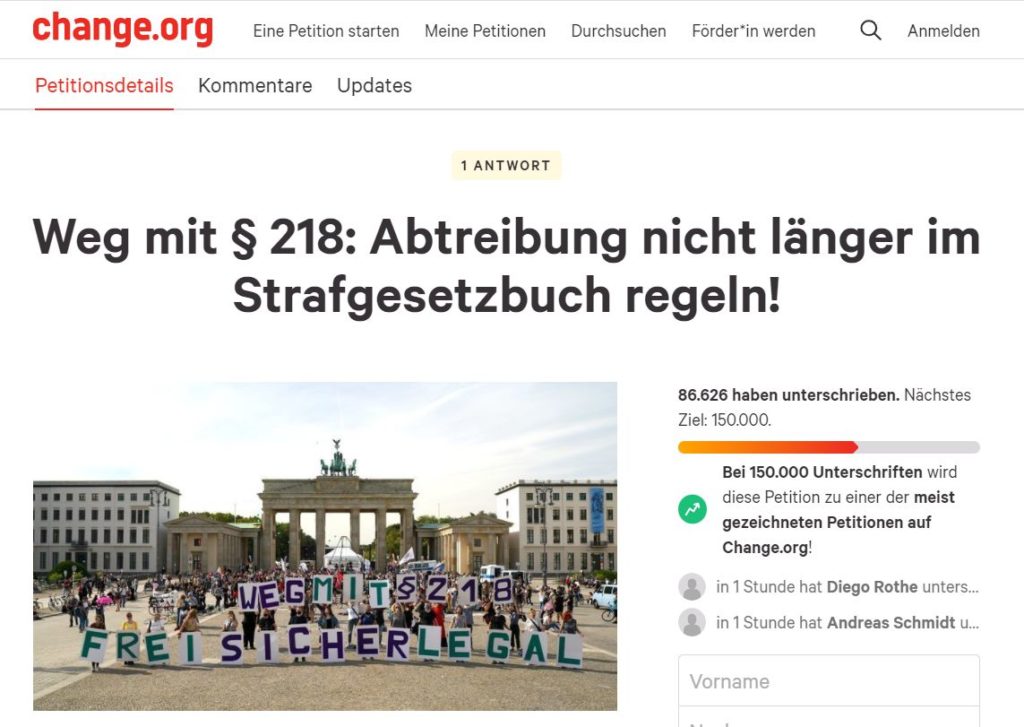The image size is (1024, 727).
Task: Click Diego Rothe's avatar icon
Action: [x=692, y=587]
